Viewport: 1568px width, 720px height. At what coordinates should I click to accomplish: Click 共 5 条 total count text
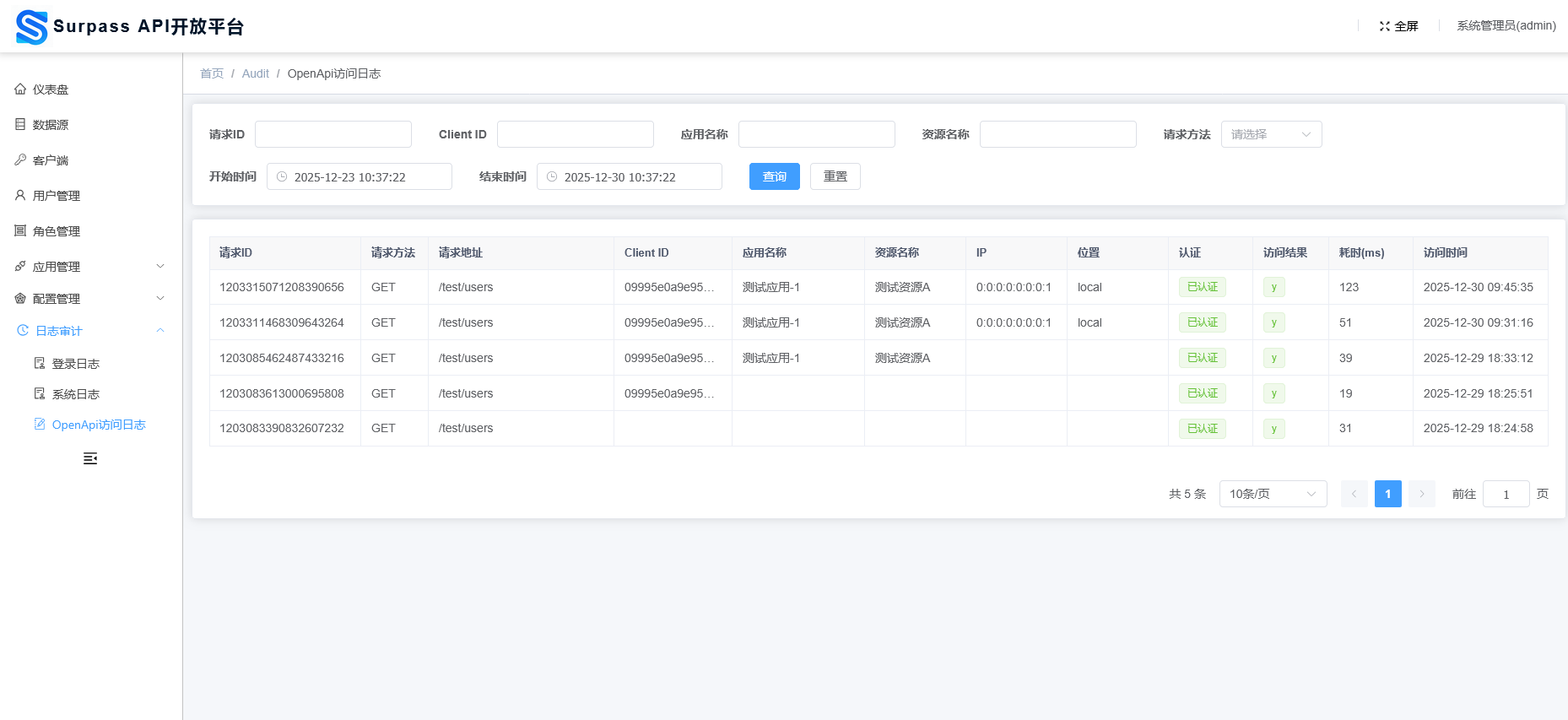coord(1187,494)
